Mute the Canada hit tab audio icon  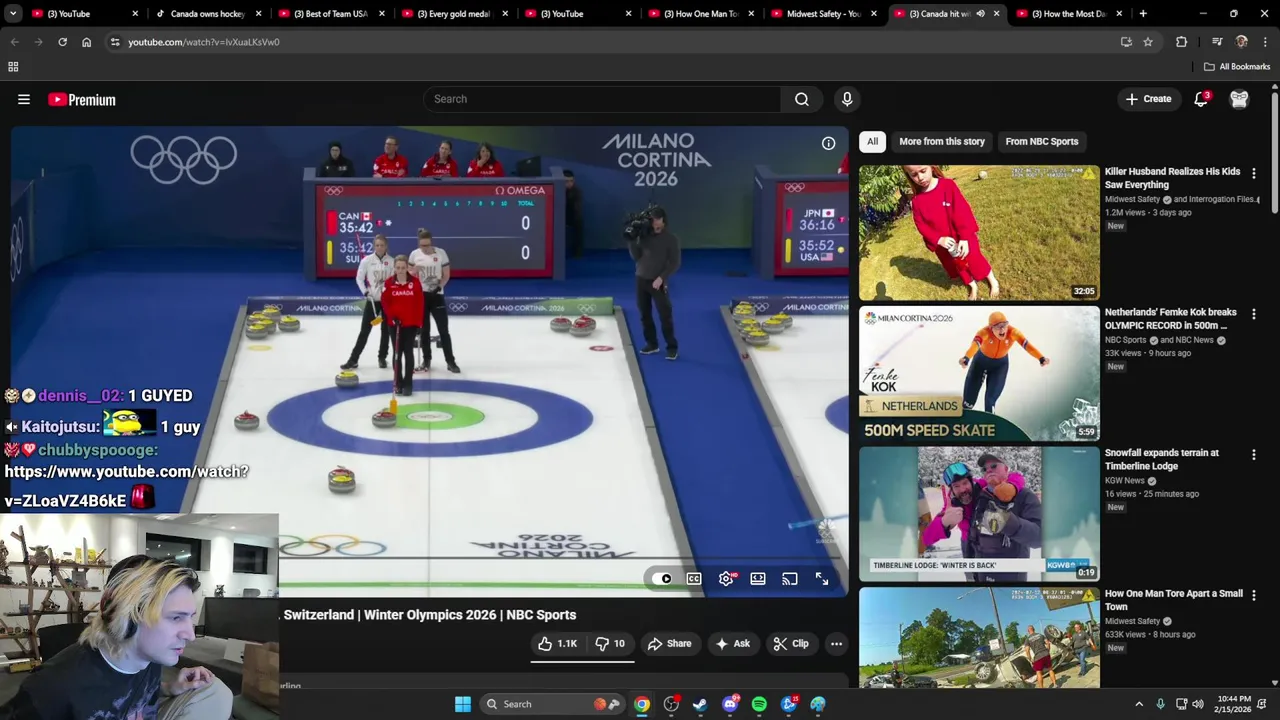[980, 14]
